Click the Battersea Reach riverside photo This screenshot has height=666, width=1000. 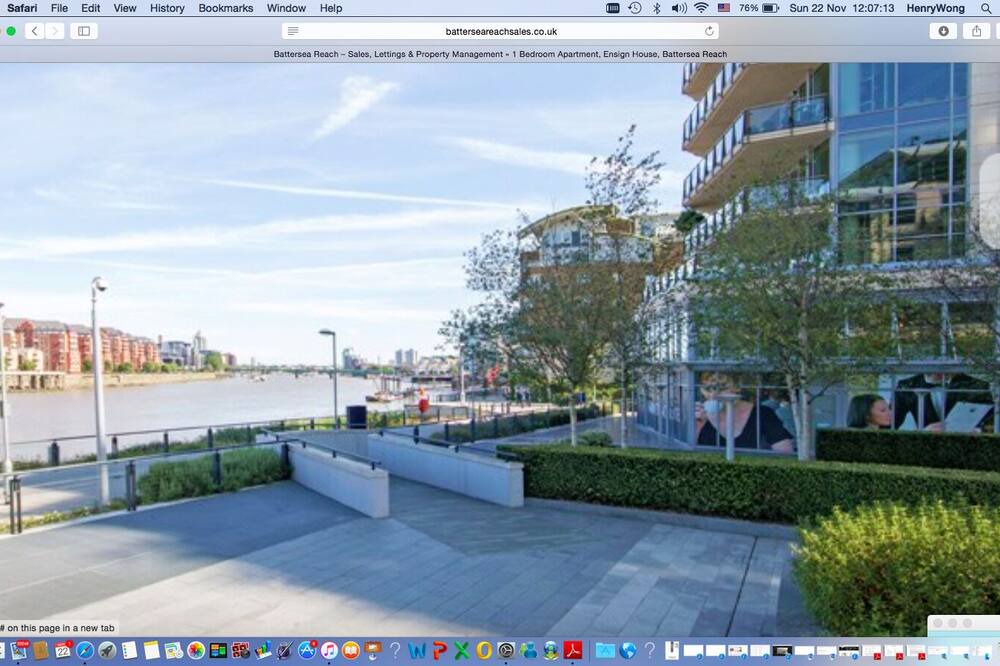pyautogui.click(x=500, y=350)
